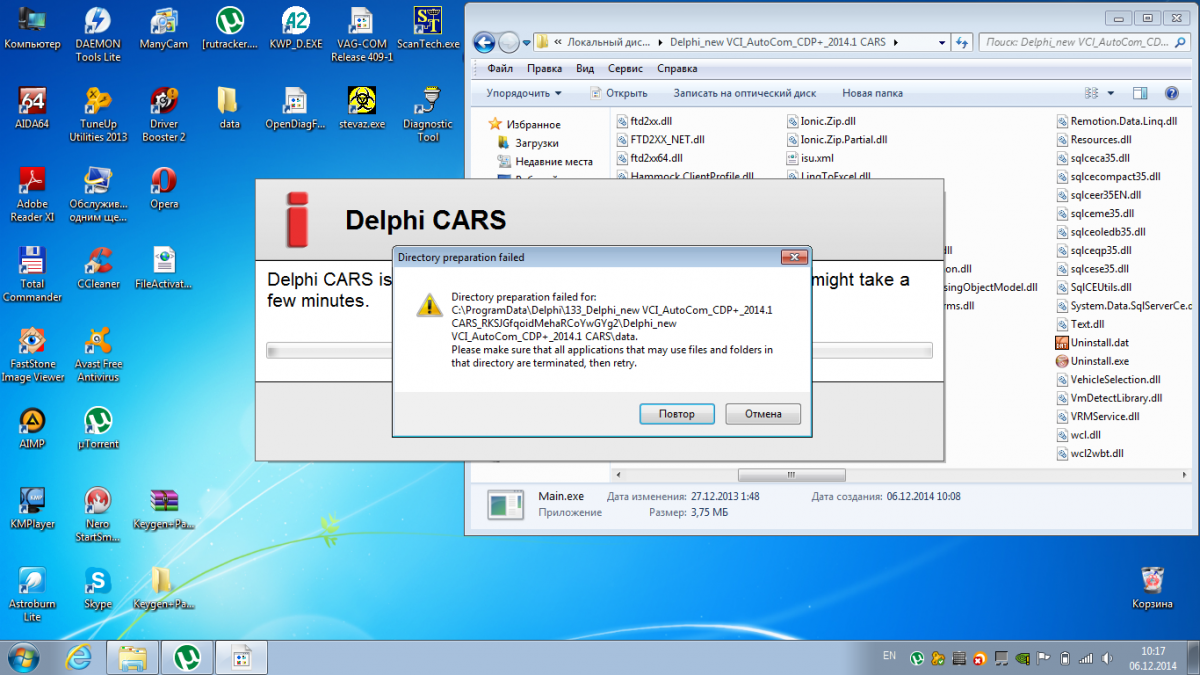This screenshot has width=1200, height=675.
Task: Click the Skype desktop icon
Action: [98, 588]
